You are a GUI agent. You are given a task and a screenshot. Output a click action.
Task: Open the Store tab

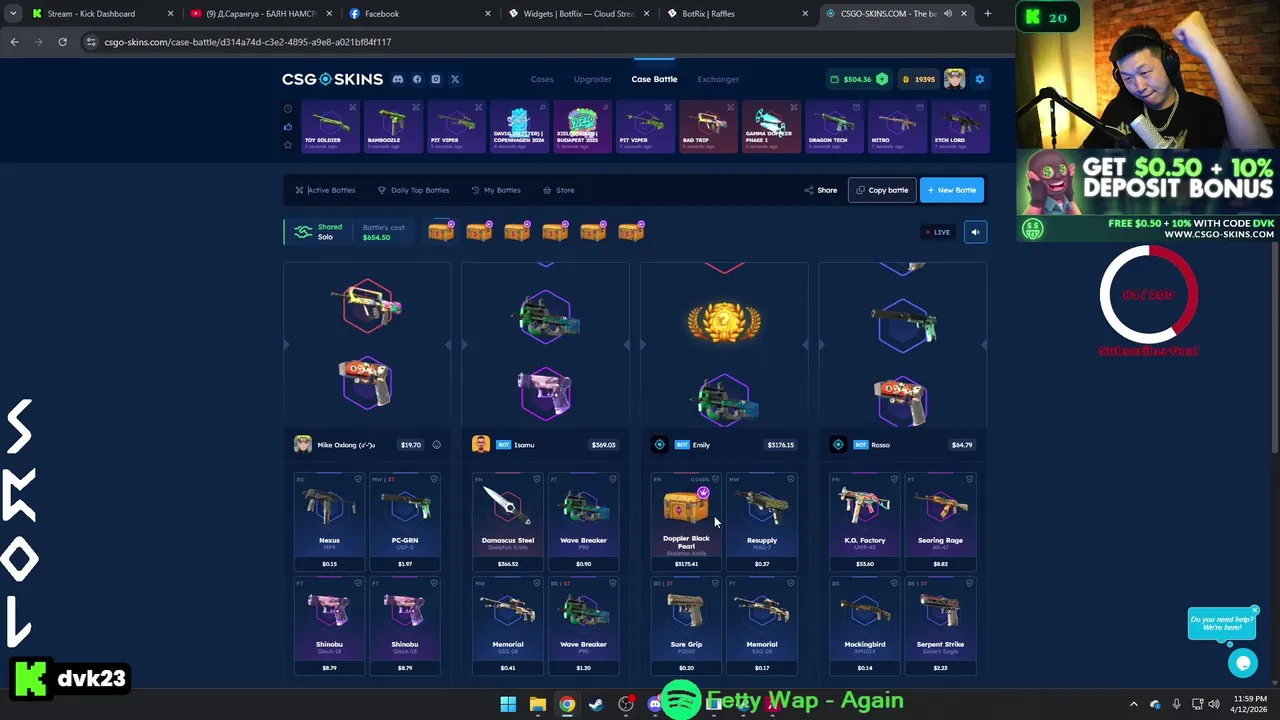(559, 190)
